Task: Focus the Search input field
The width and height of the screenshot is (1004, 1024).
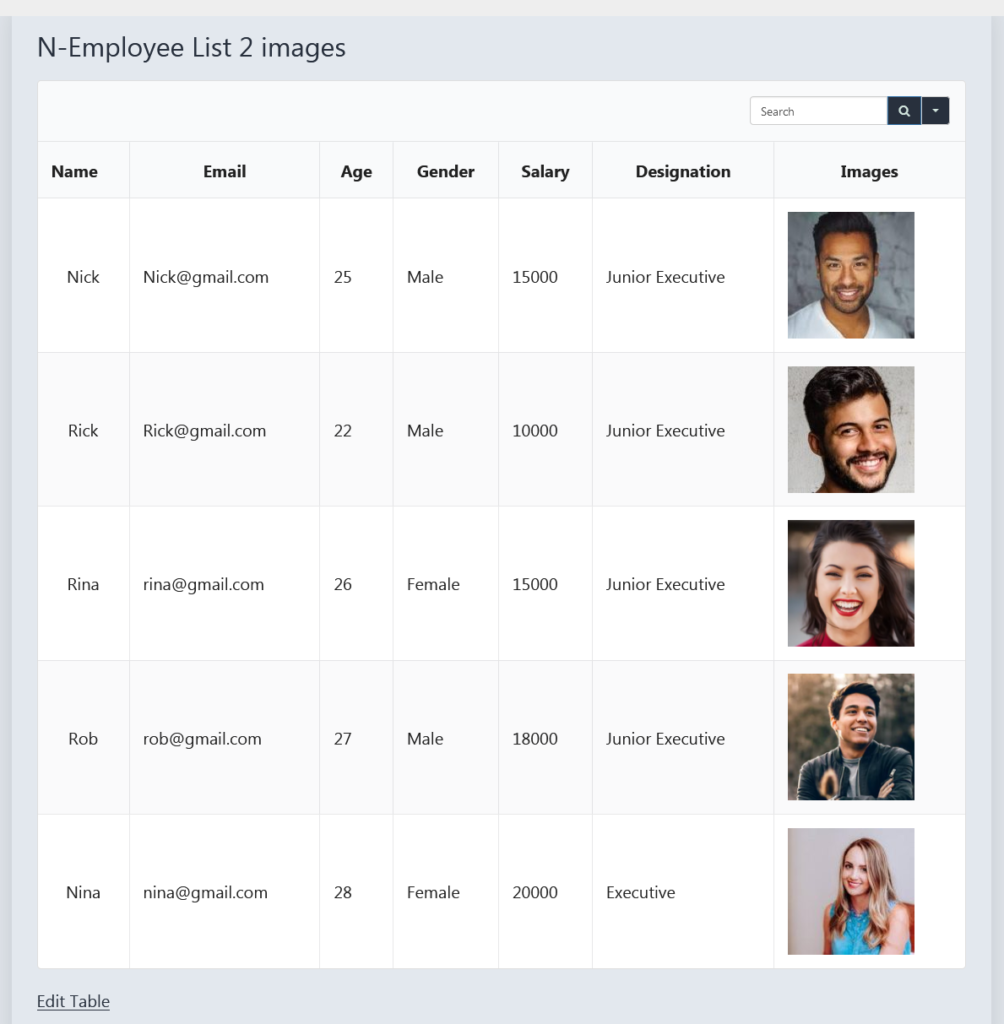Action: [x=818, y=111]
